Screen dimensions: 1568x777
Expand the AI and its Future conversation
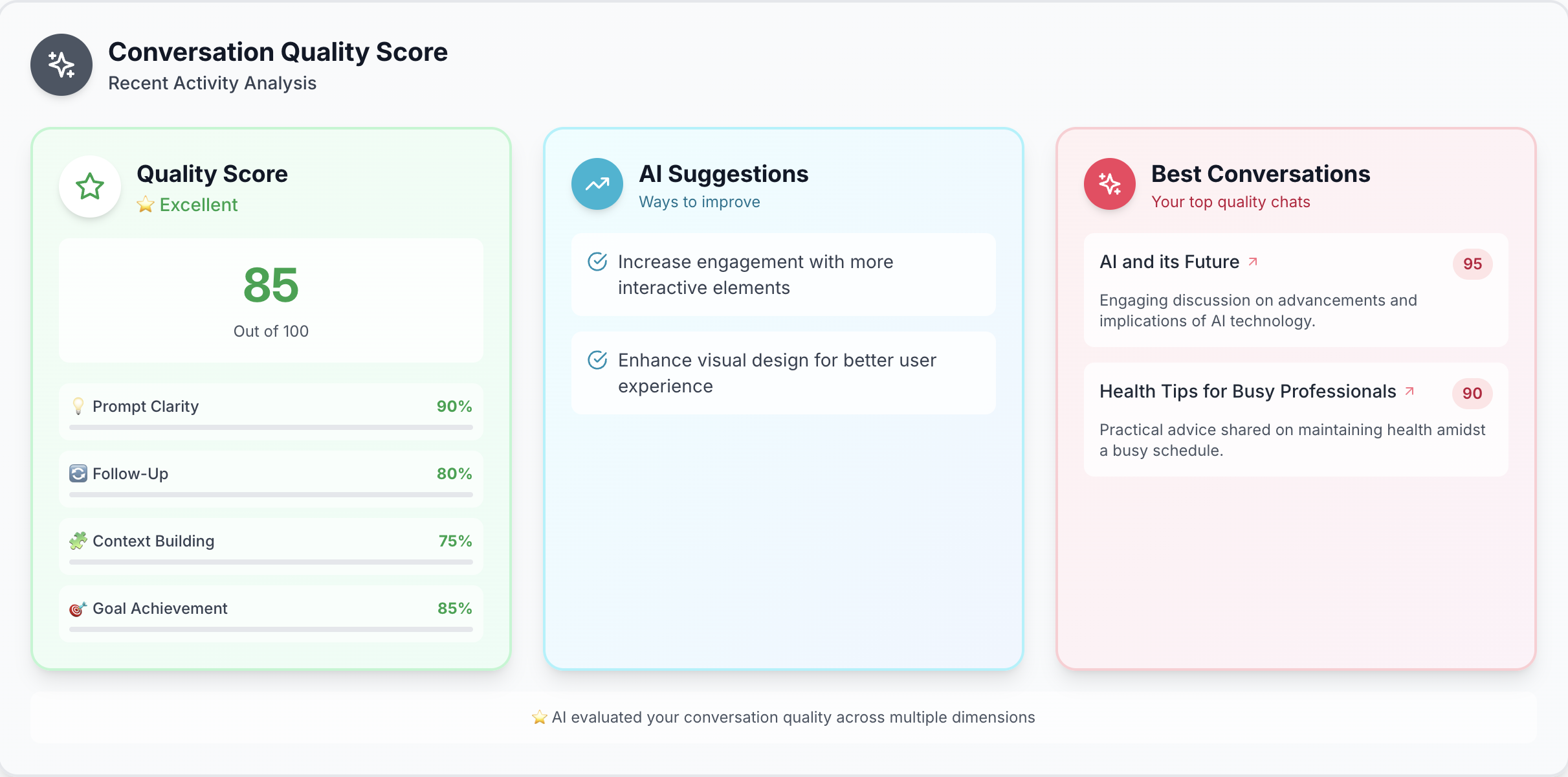coord(1254,261)
